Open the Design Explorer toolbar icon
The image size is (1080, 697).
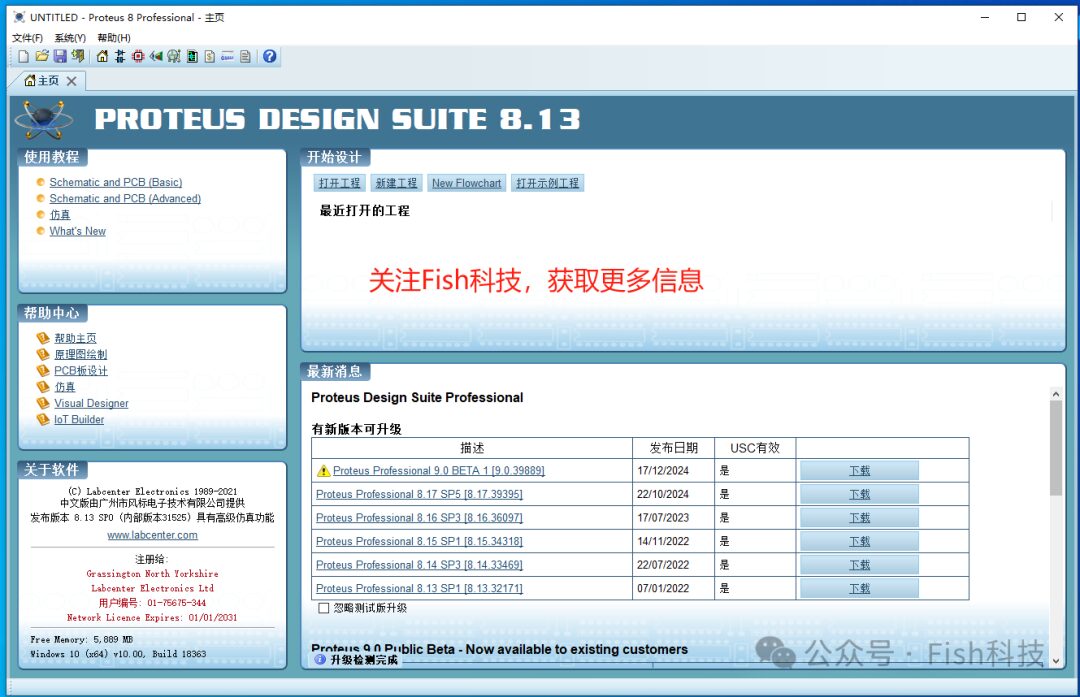(192, 56)
